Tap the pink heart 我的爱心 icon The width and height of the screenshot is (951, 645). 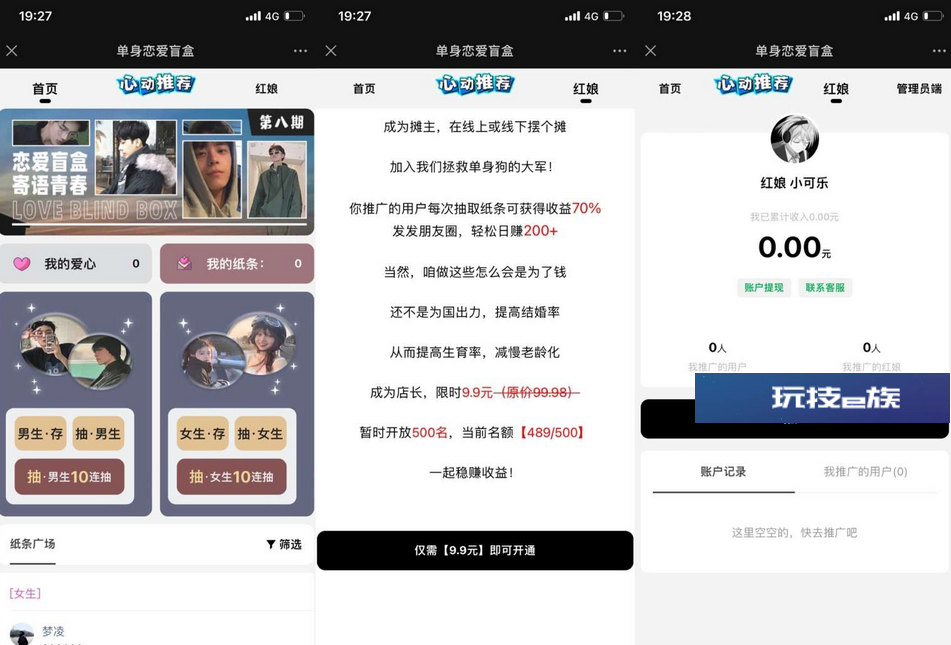point(22,264)
